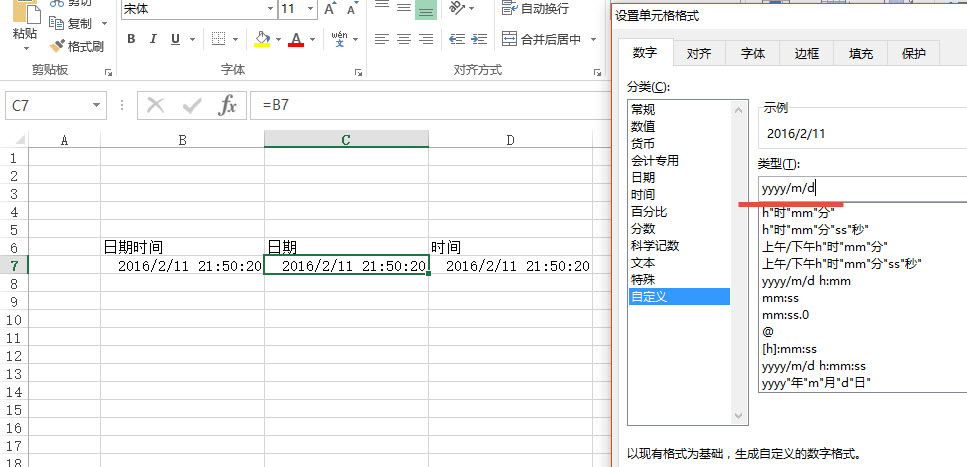
Task: Click Merge and Center (合并后居中)
Action: 541,39
